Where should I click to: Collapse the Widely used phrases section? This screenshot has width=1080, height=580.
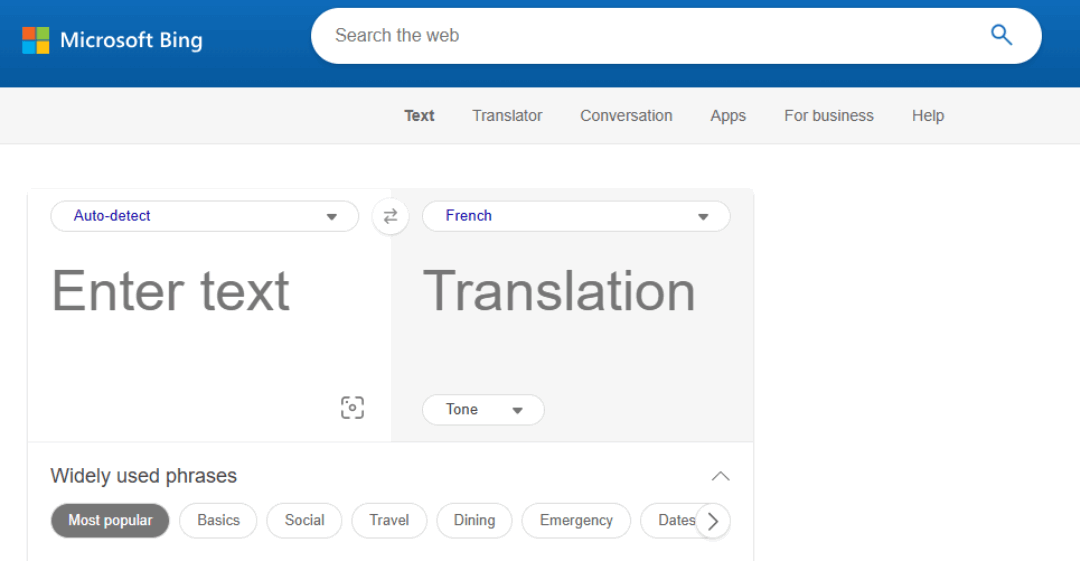[720, 476]
